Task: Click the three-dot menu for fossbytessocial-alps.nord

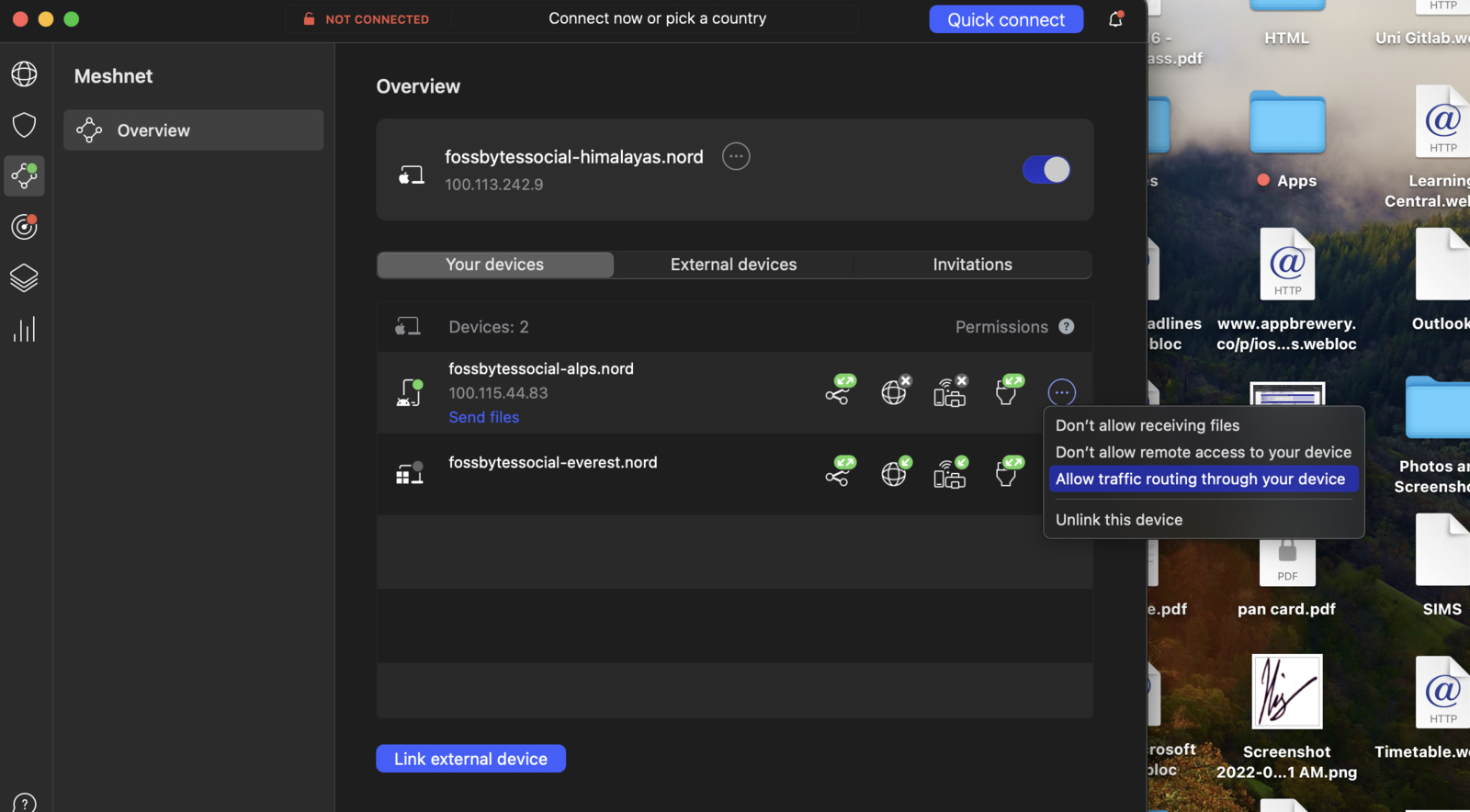Action: (x=1061, y=392)
